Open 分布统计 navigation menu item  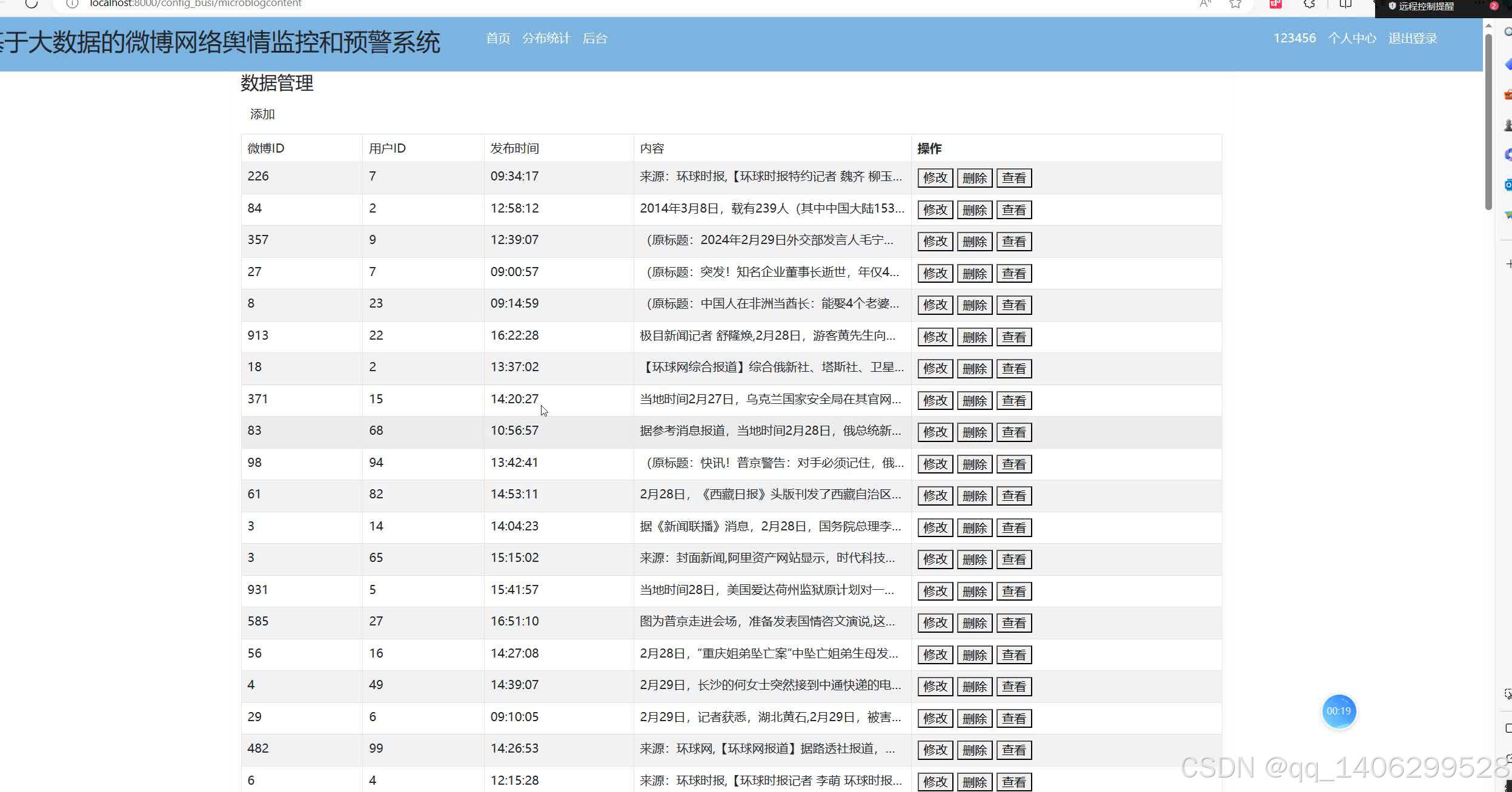click(546, 39)
